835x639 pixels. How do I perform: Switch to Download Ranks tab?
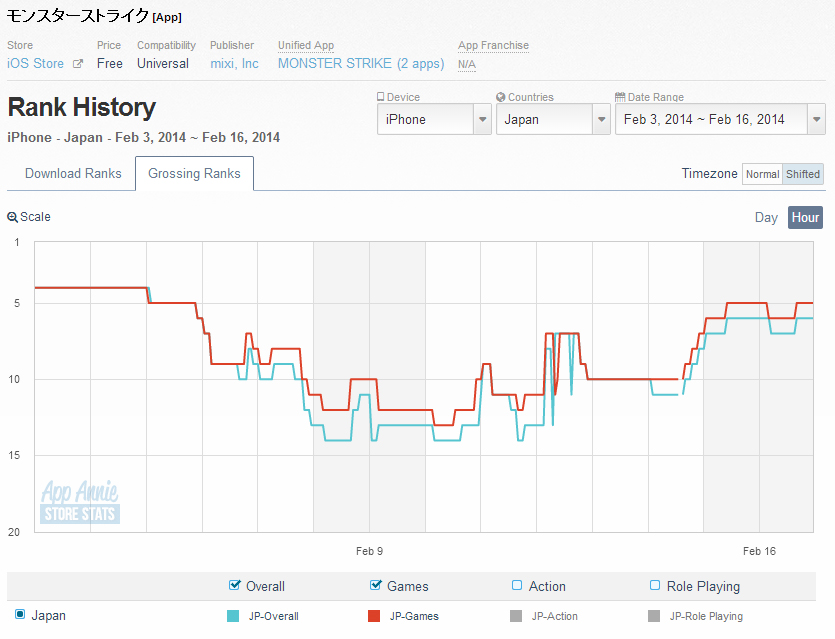73,174
